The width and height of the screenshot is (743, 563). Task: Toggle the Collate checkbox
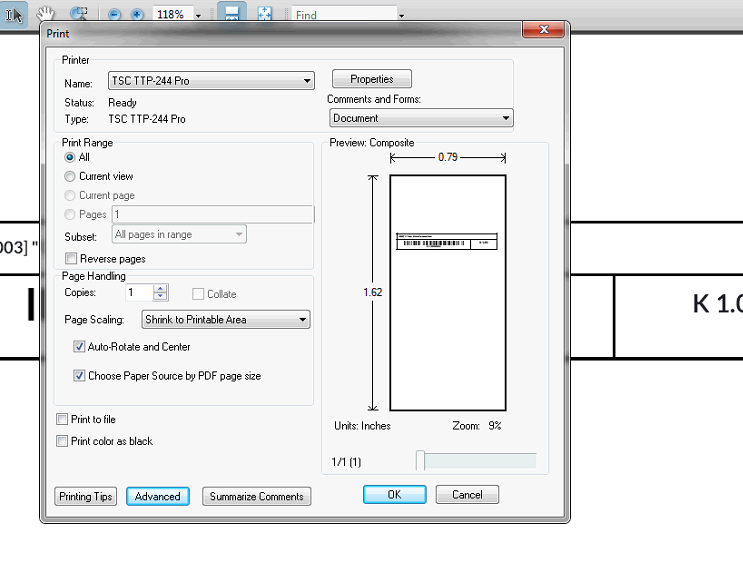pyautogui.click(x=198, y=294)
